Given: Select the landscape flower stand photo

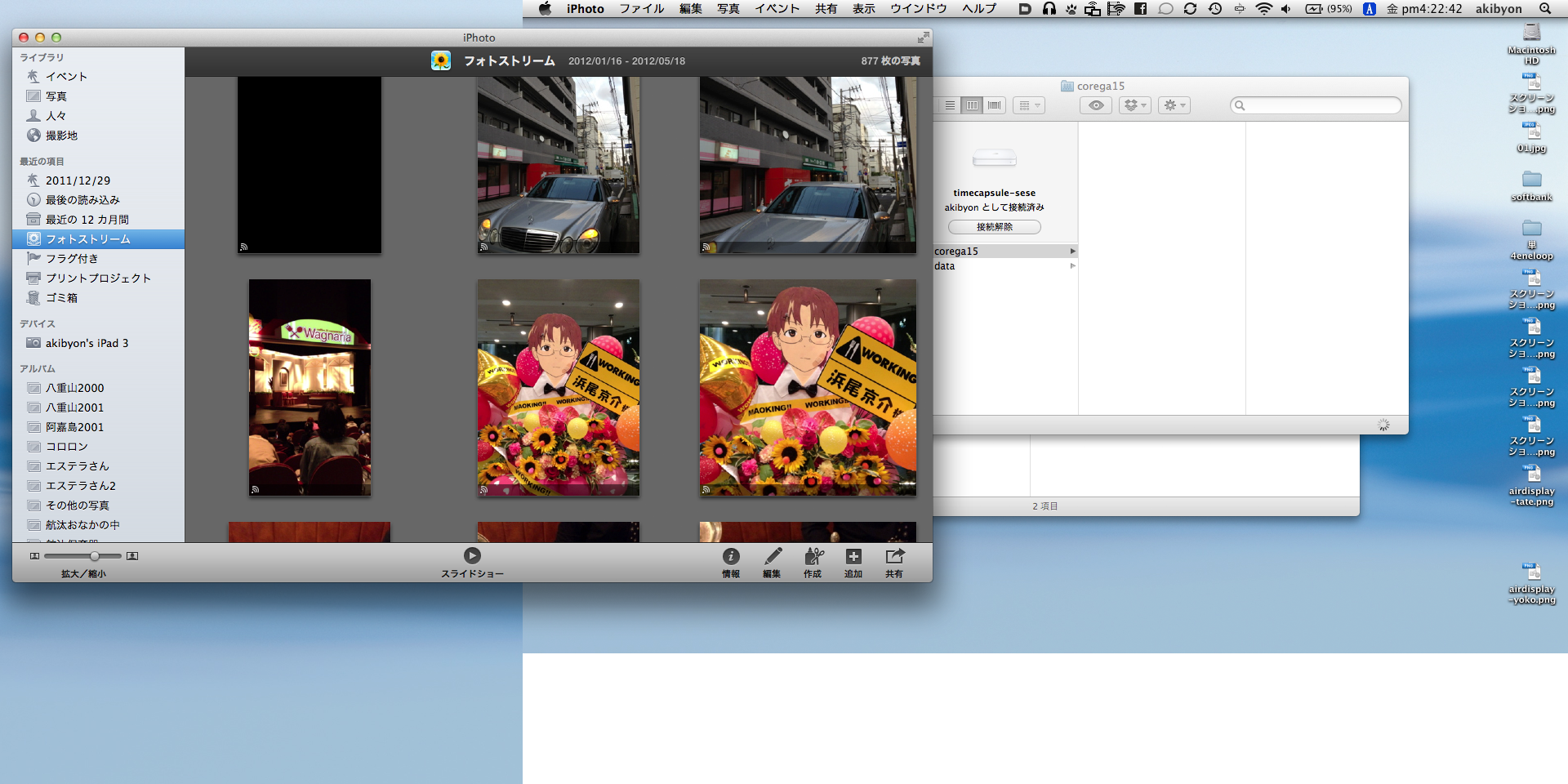Looking at the screenshot, I should point(808,387).
